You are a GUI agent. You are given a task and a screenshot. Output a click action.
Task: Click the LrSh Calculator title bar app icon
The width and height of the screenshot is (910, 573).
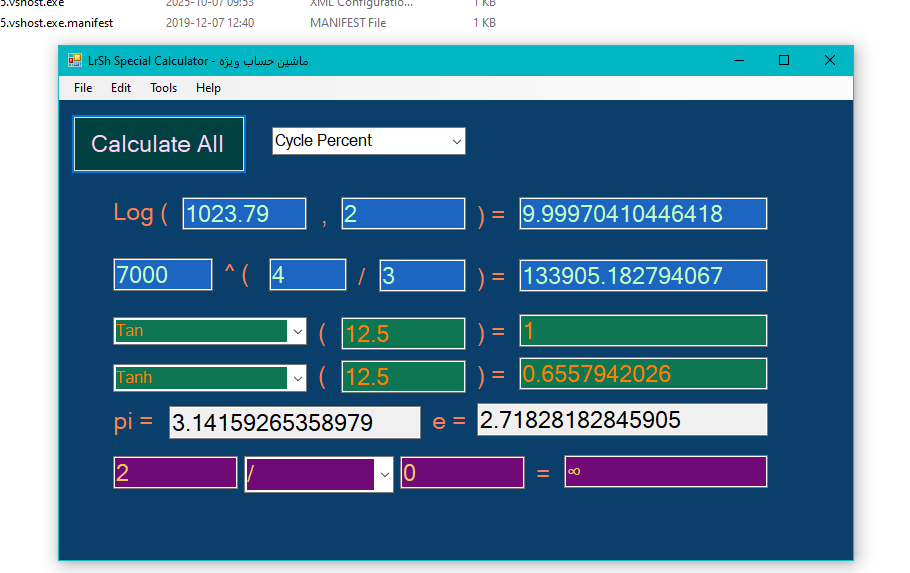[75, 61]
